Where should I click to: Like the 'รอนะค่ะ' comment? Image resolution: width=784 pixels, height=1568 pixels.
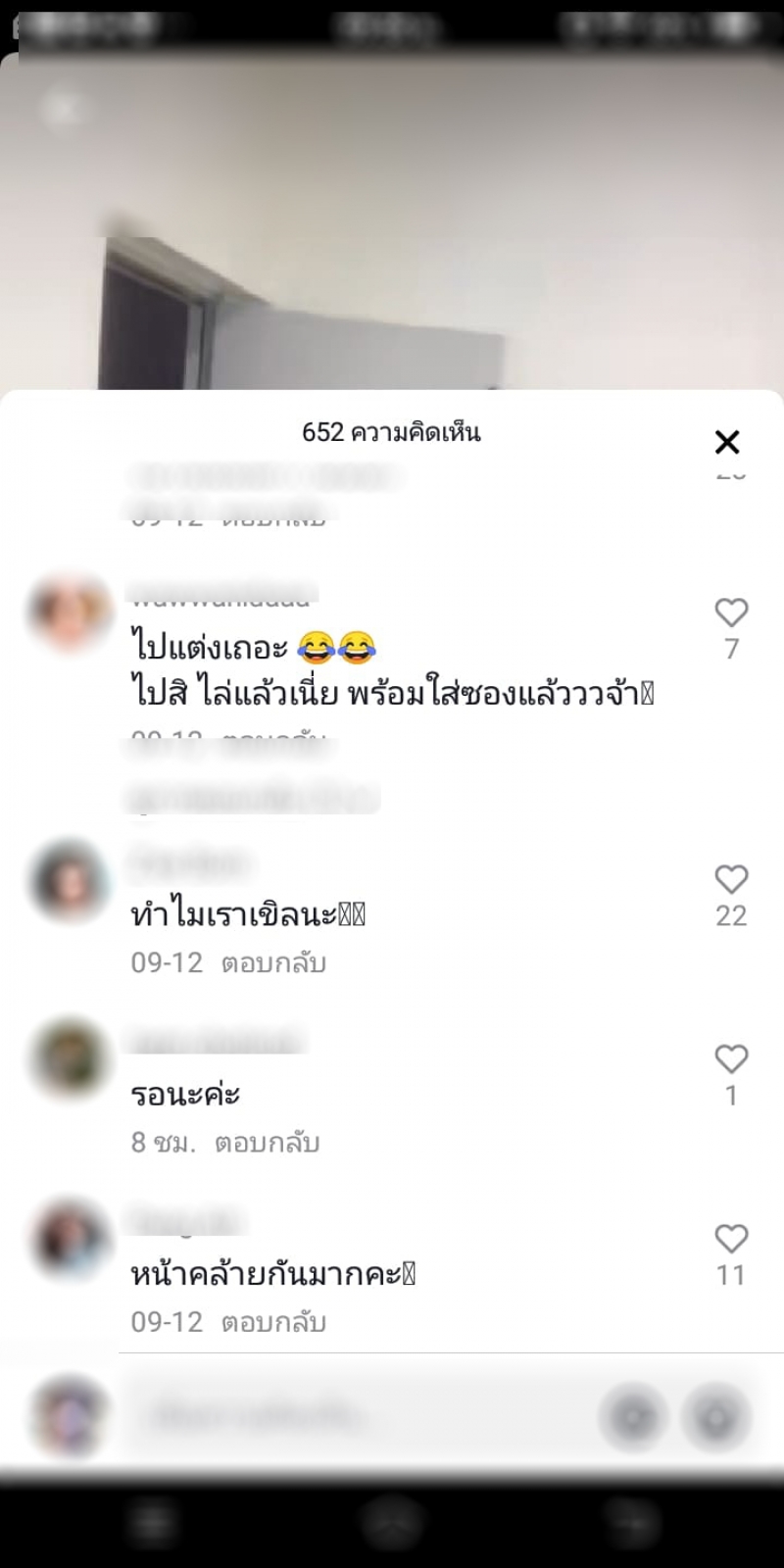tap(731, 1059)
